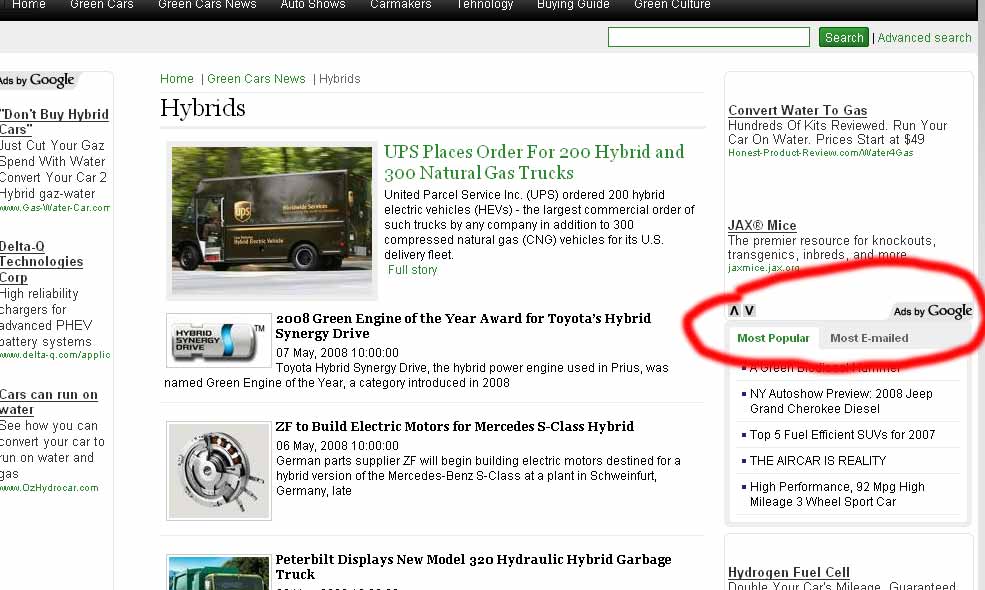The image size is (985, 590).
Task: Open the Tehnology menu item
Action: tap(484, 5)
